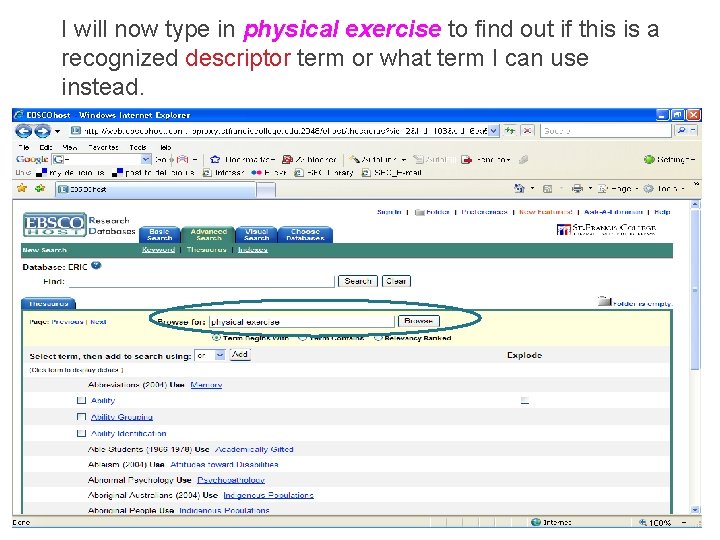Screen dimensions: 720x540
Task: Select the Term Contains radio button
Action: point(303,338)
